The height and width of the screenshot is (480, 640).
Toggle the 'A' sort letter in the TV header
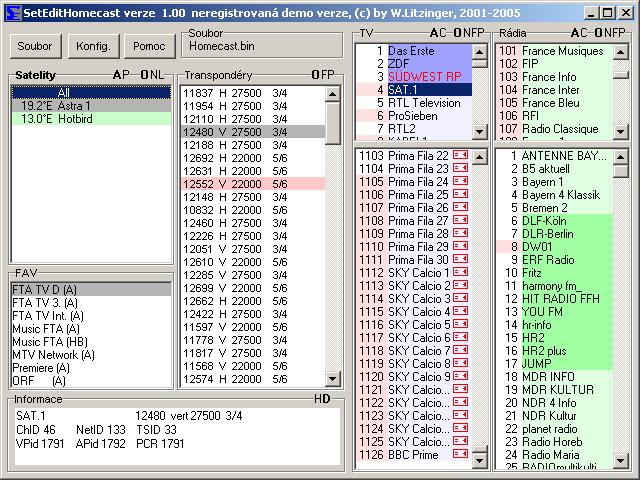(435, 33)
